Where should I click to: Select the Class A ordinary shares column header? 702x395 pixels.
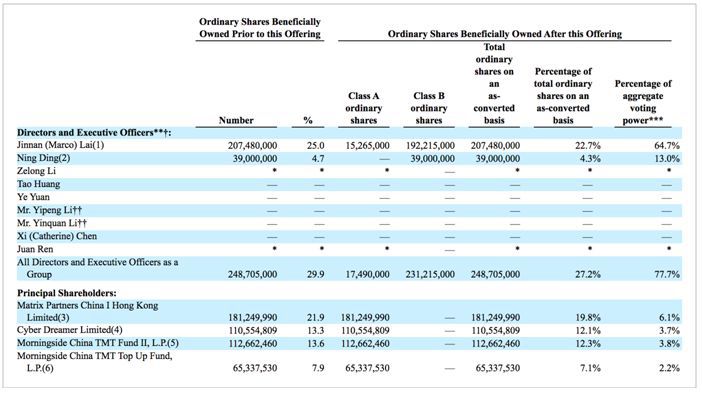[x=364, y=108]
